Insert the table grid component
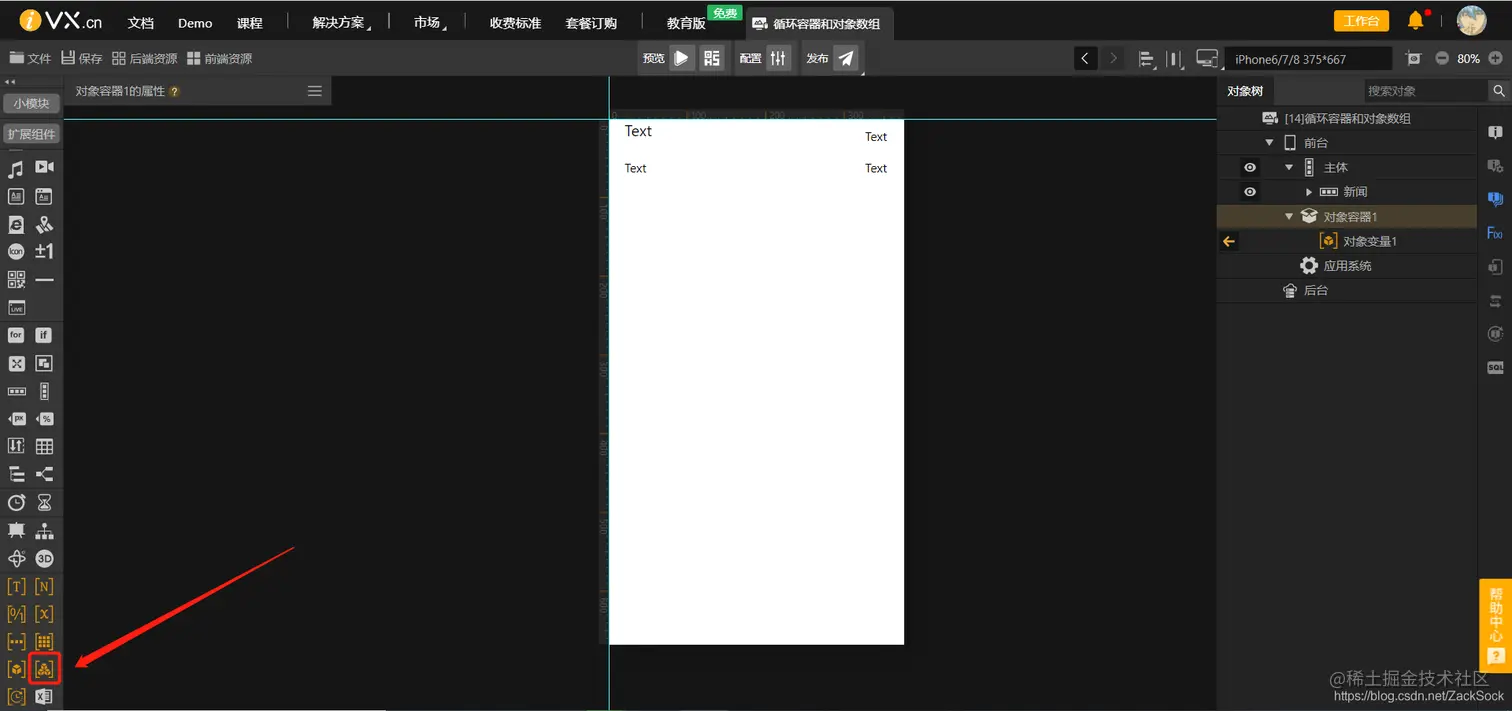This screenshot has height=711, width=1512. (44, 447)
